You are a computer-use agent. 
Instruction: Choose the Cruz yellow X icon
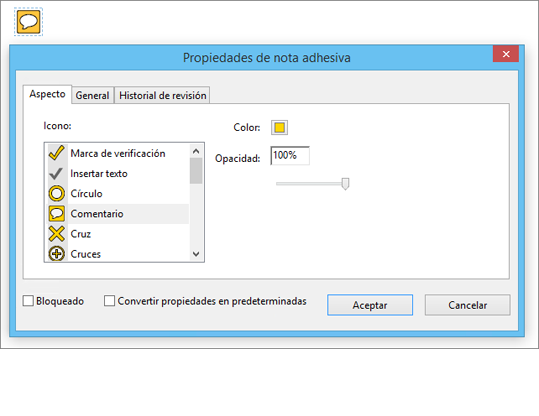pos(57,234)
